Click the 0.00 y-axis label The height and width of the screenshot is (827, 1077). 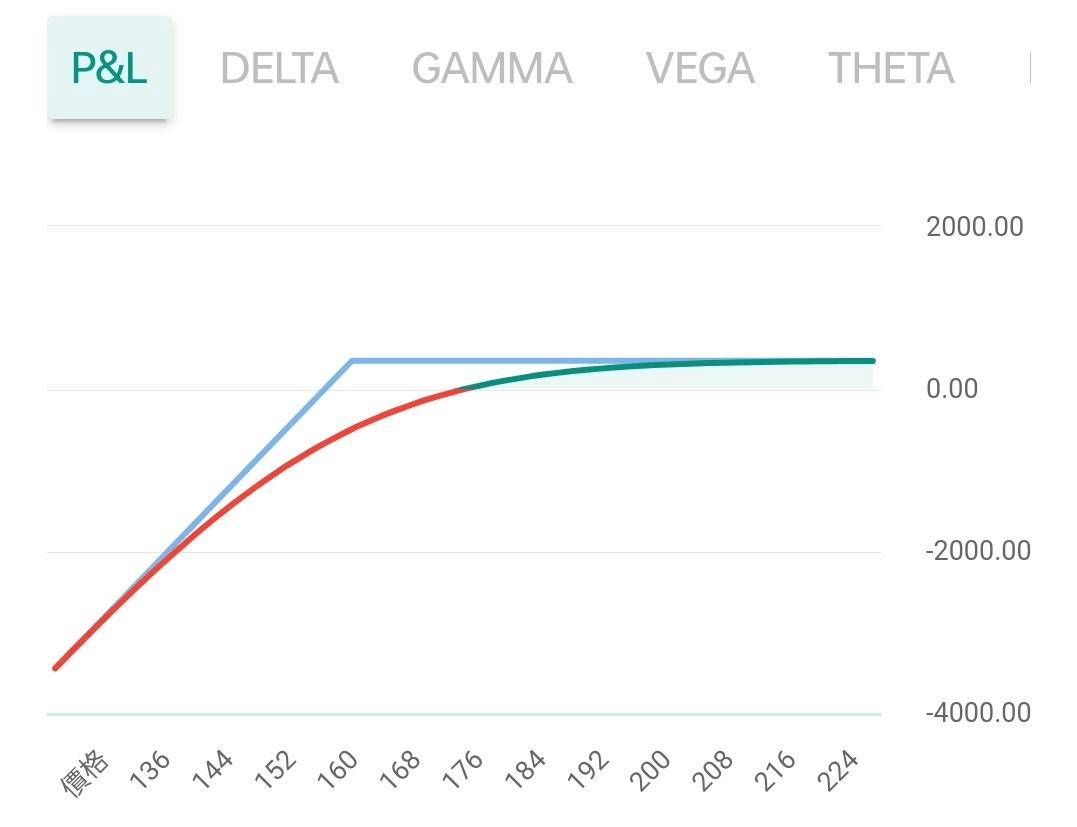click(951, 389)
